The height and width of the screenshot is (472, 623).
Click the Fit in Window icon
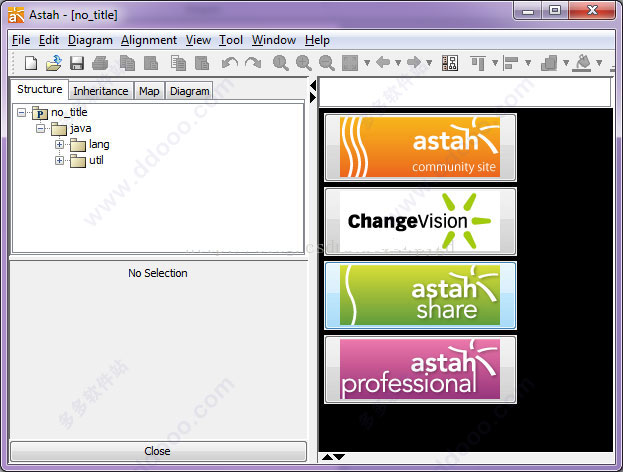(x=350, y=63)
